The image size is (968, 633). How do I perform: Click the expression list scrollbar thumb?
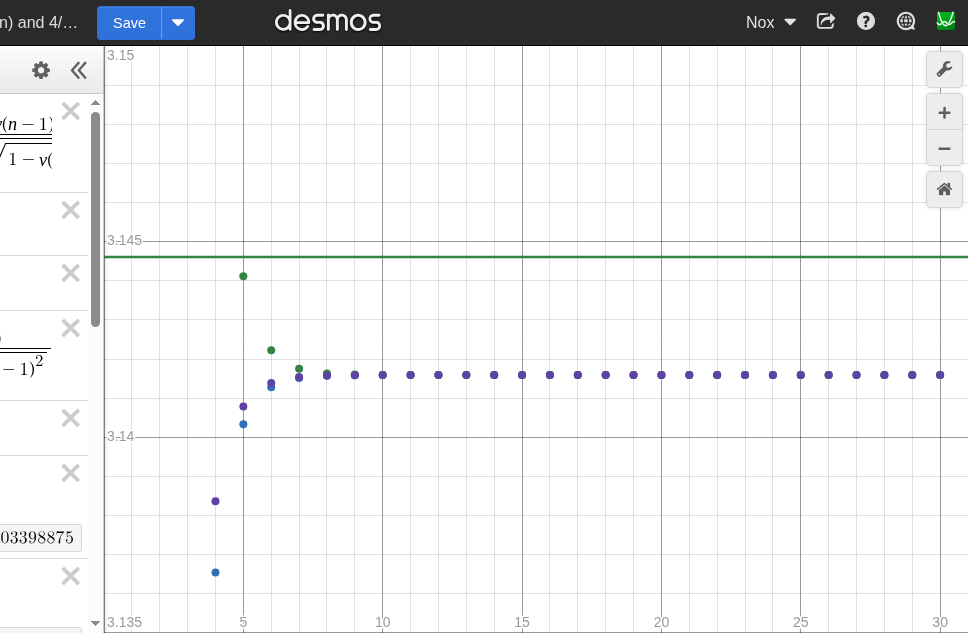[x=95, y=219]
